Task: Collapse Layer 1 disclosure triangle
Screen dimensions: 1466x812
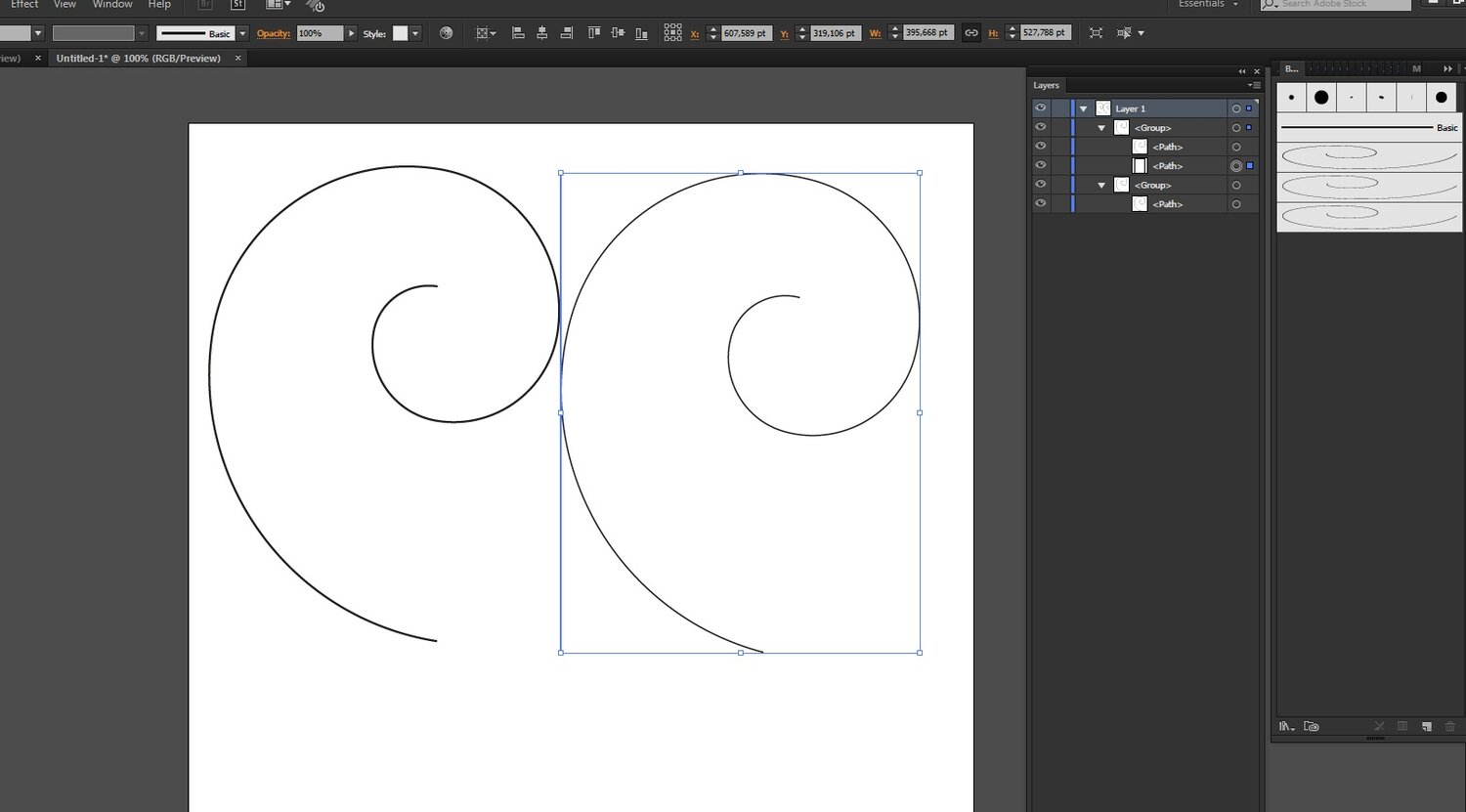Action: pyautogui.click(x=1083, y=108)
